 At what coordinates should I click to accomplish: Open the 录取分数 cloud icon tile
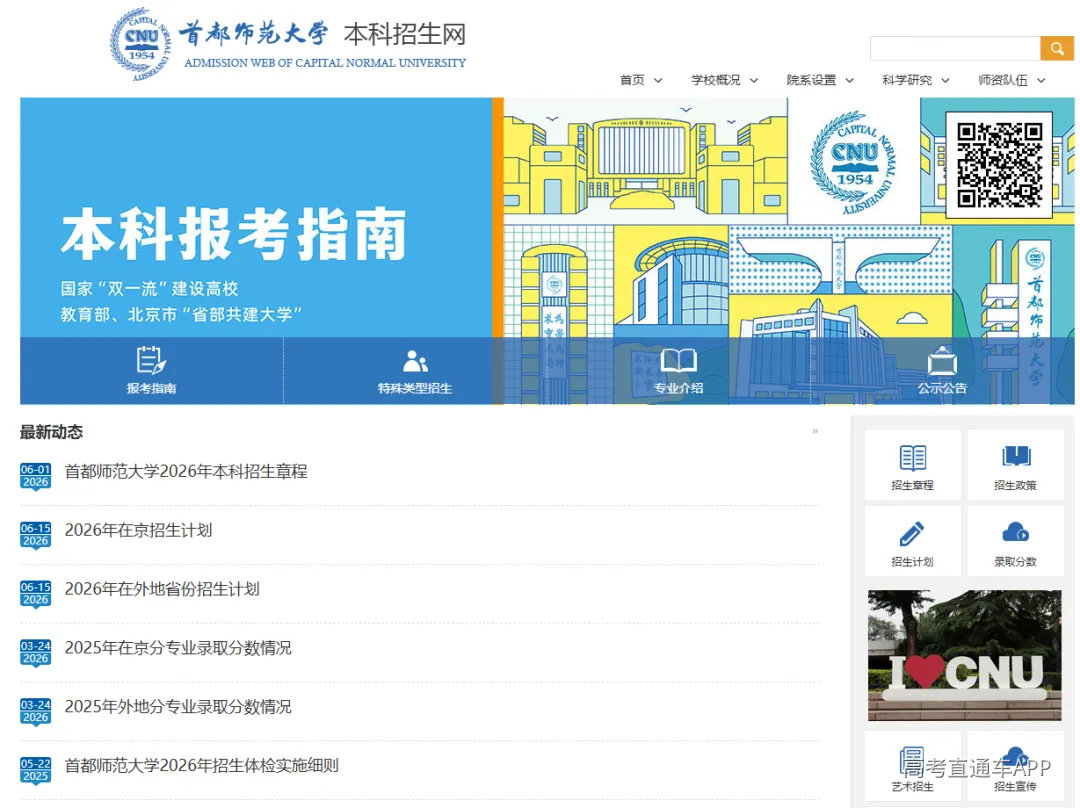1015,541
